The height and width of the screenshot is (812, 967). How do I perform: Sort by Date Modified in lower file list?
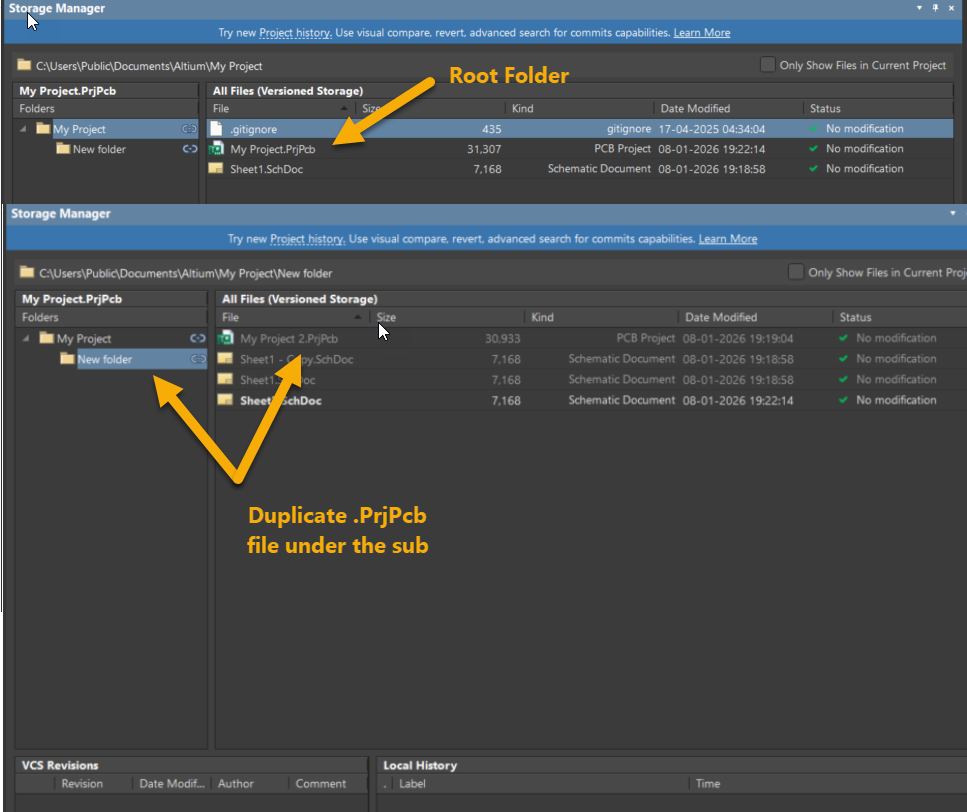720,317
